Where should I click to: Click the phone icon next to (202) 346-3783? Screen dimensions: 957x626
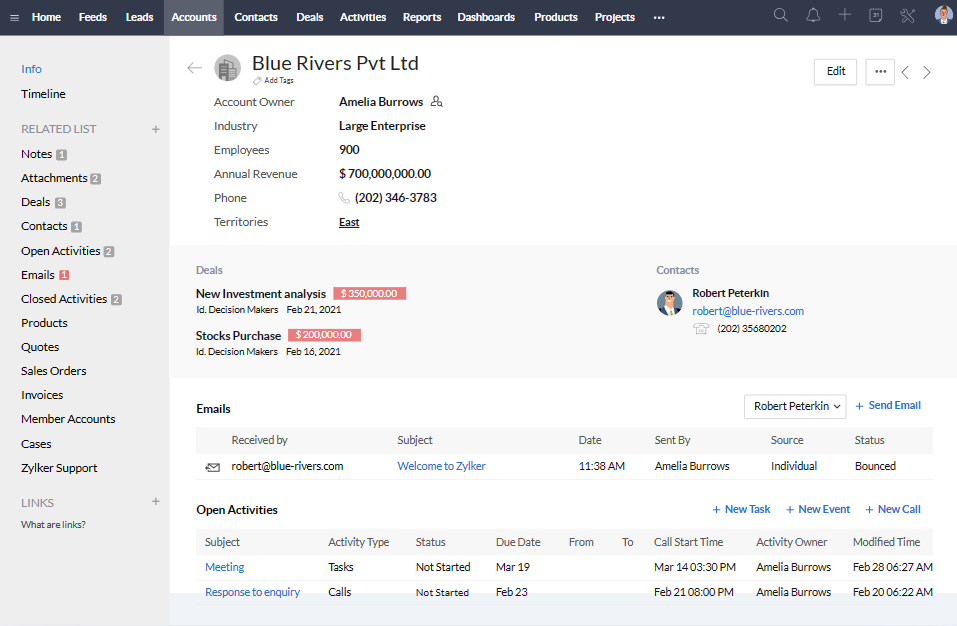coord(345,198)
